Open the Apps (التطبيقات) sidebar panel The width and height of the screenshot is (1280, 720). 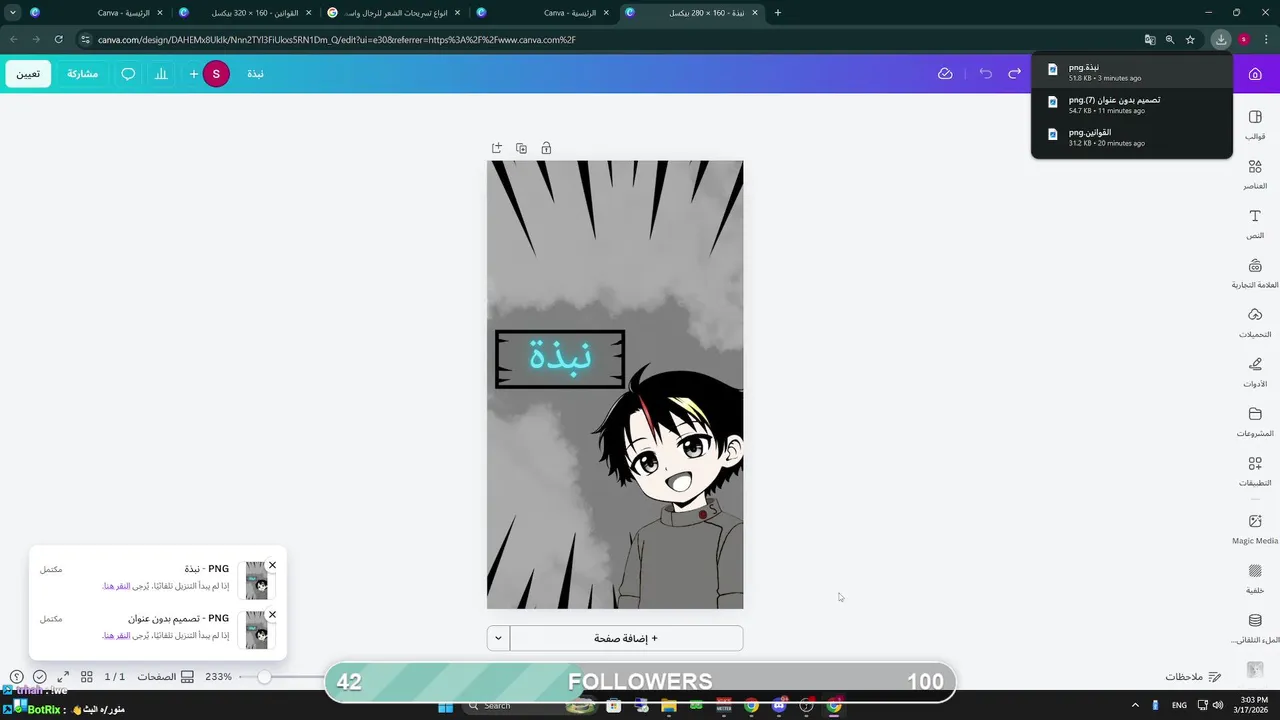1255,471
